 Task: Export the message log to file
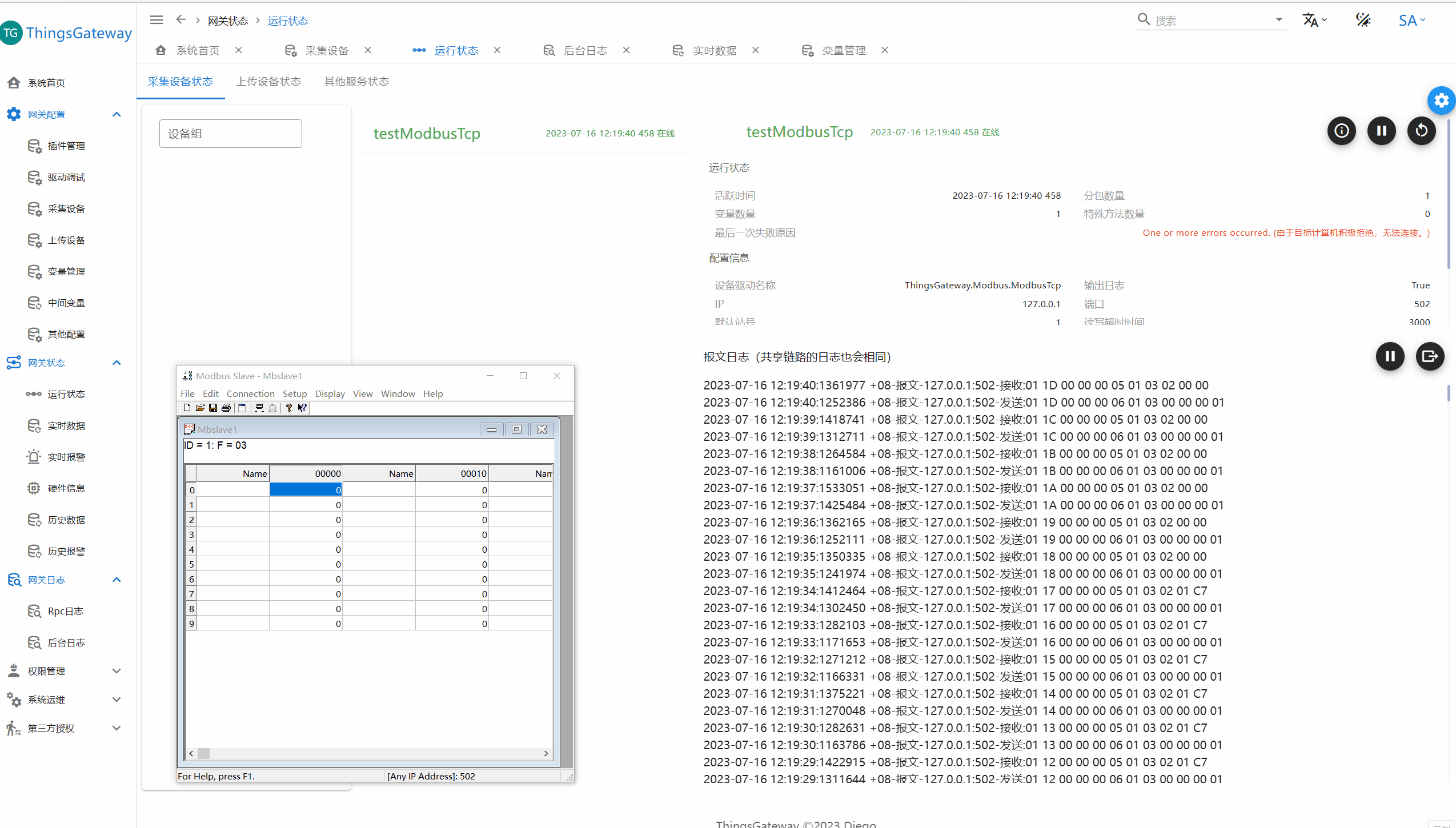(1430, 357)
